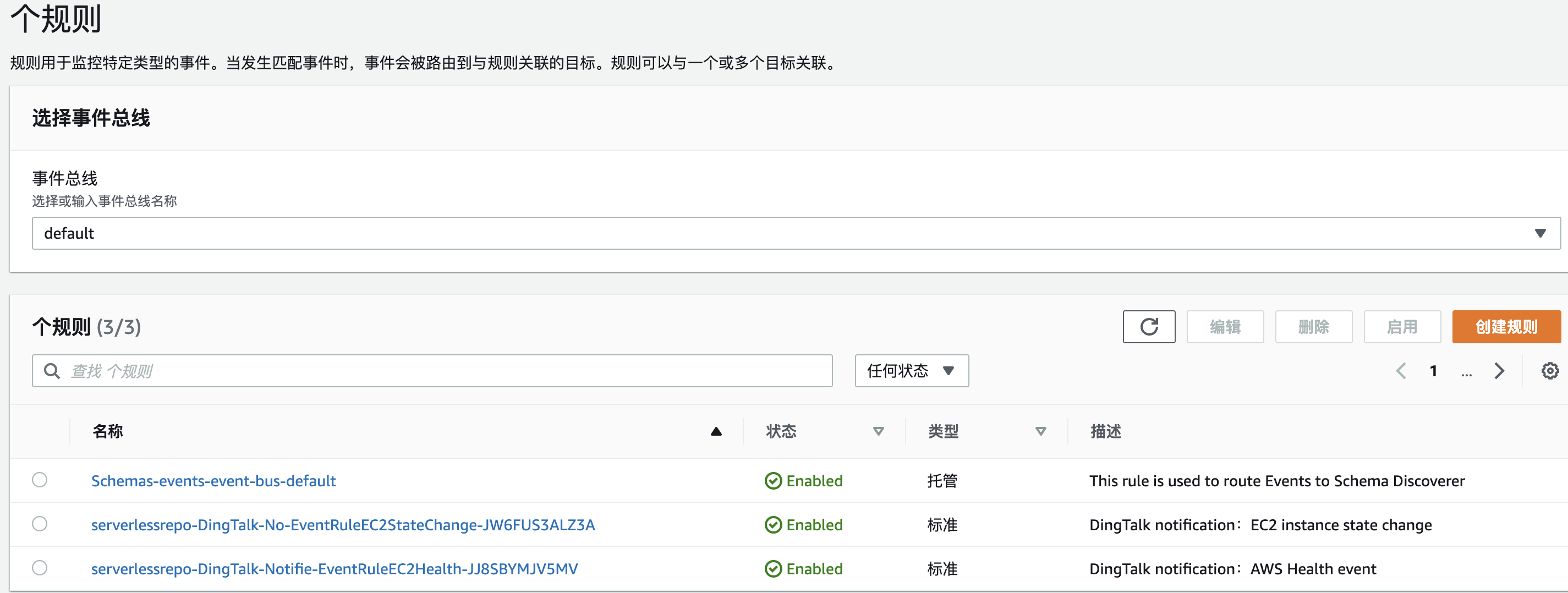
Task: Click the 创建规则 button
Action: [1506, 327]
